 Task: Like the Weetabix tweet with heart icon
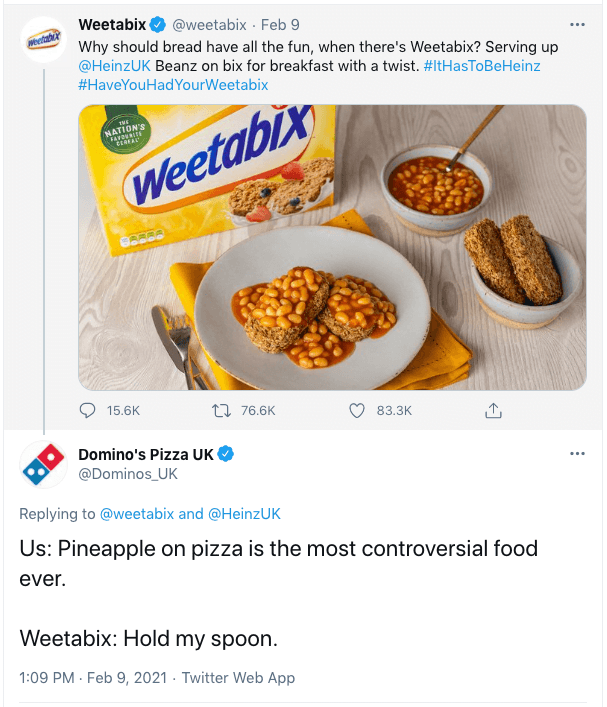point(357,410)
